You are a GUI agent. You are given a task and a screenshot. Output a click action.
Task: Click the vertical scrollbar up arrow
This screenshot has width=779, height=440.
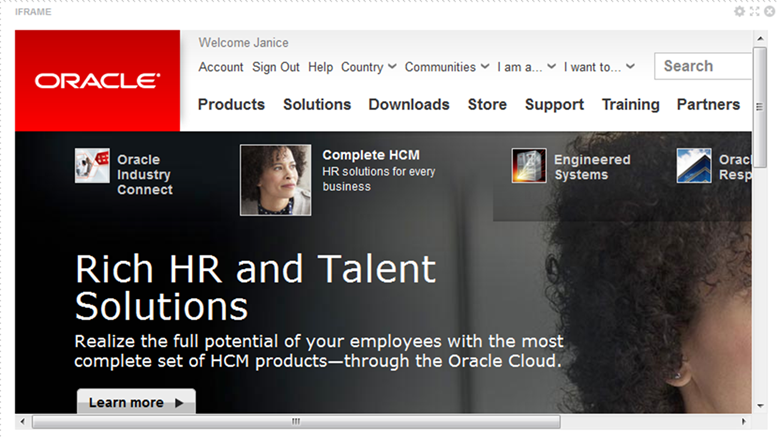[x=760, y=38]
